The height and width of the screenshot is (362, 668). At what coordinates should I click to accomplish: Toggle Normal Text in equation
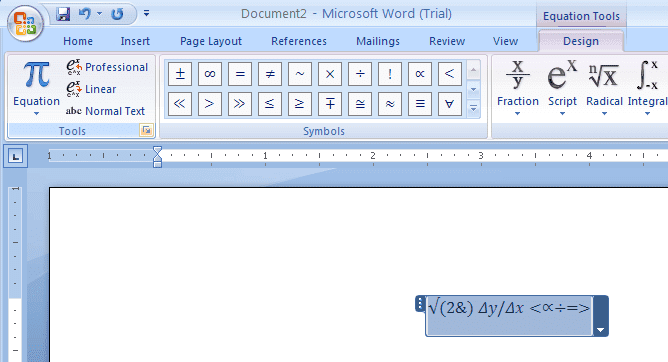point(105,111)
